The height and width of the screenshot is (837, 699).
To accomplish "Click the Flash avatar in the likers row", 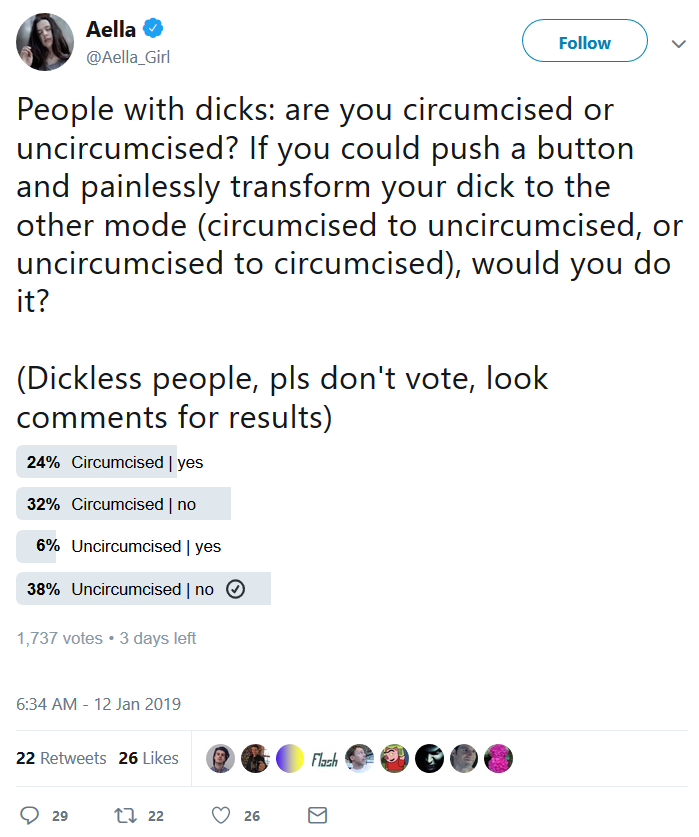I will click(x=324, y=758).
